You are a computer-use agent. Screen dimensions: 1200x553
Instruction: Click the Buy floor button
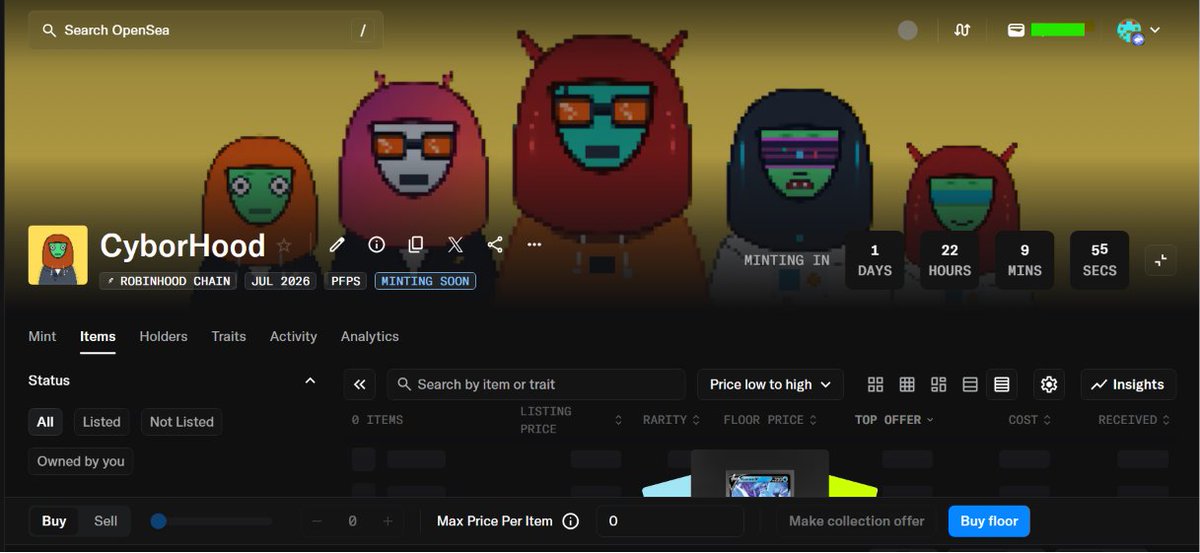(989, 521)
